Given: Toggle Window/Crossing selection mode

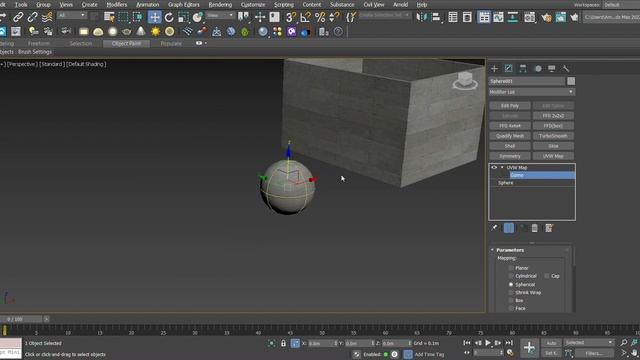Looking at the screenshot, I should pos(138,17).
